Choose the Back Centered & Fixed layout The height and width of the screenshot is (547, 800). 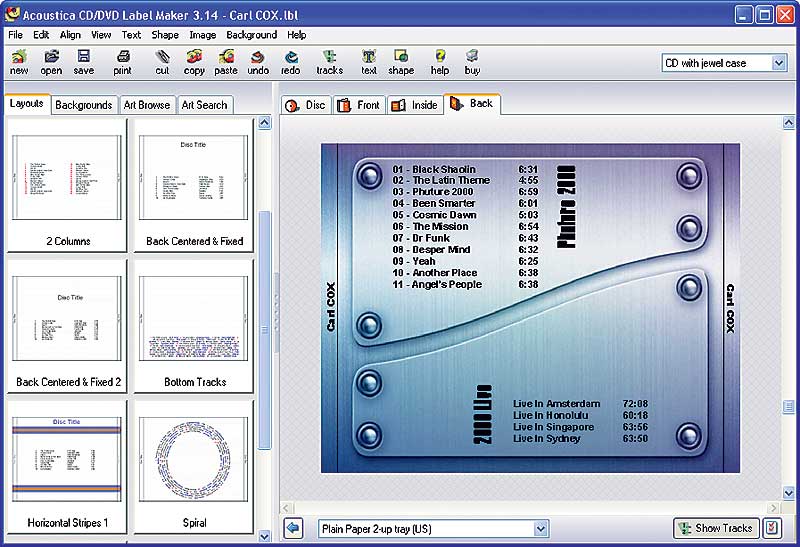click(194, 185)
